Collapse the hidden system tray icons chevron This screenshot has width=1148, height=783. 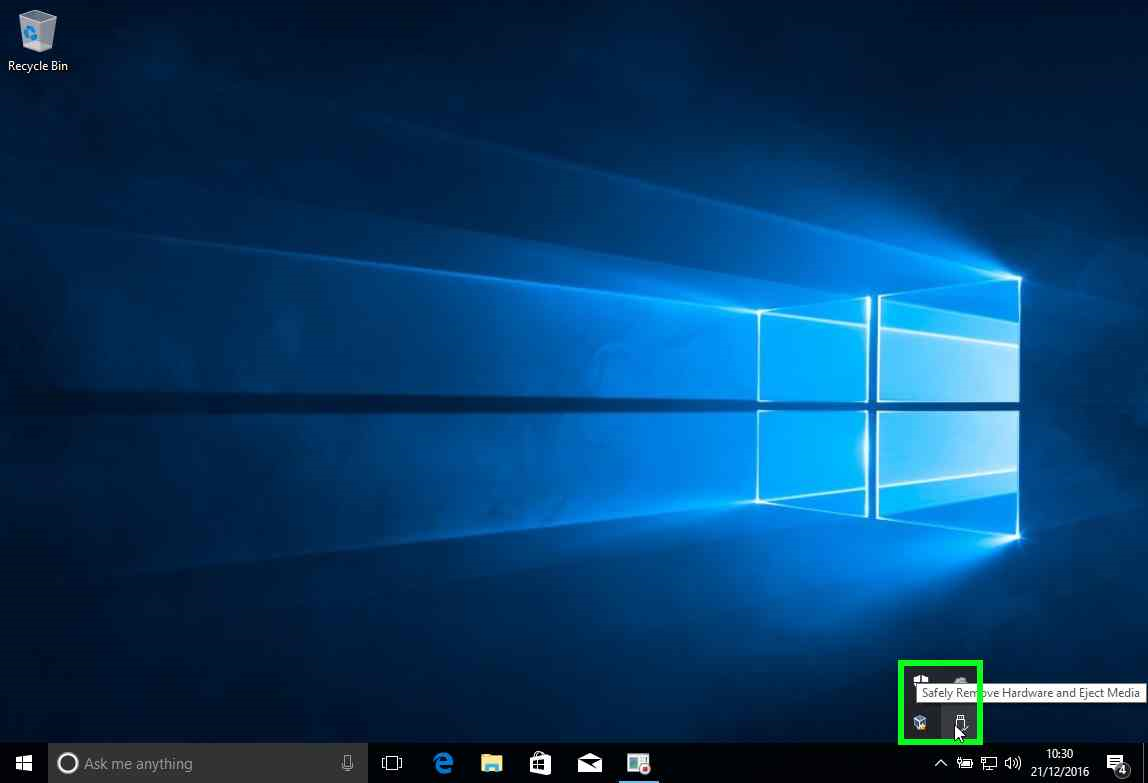[941, 763]
